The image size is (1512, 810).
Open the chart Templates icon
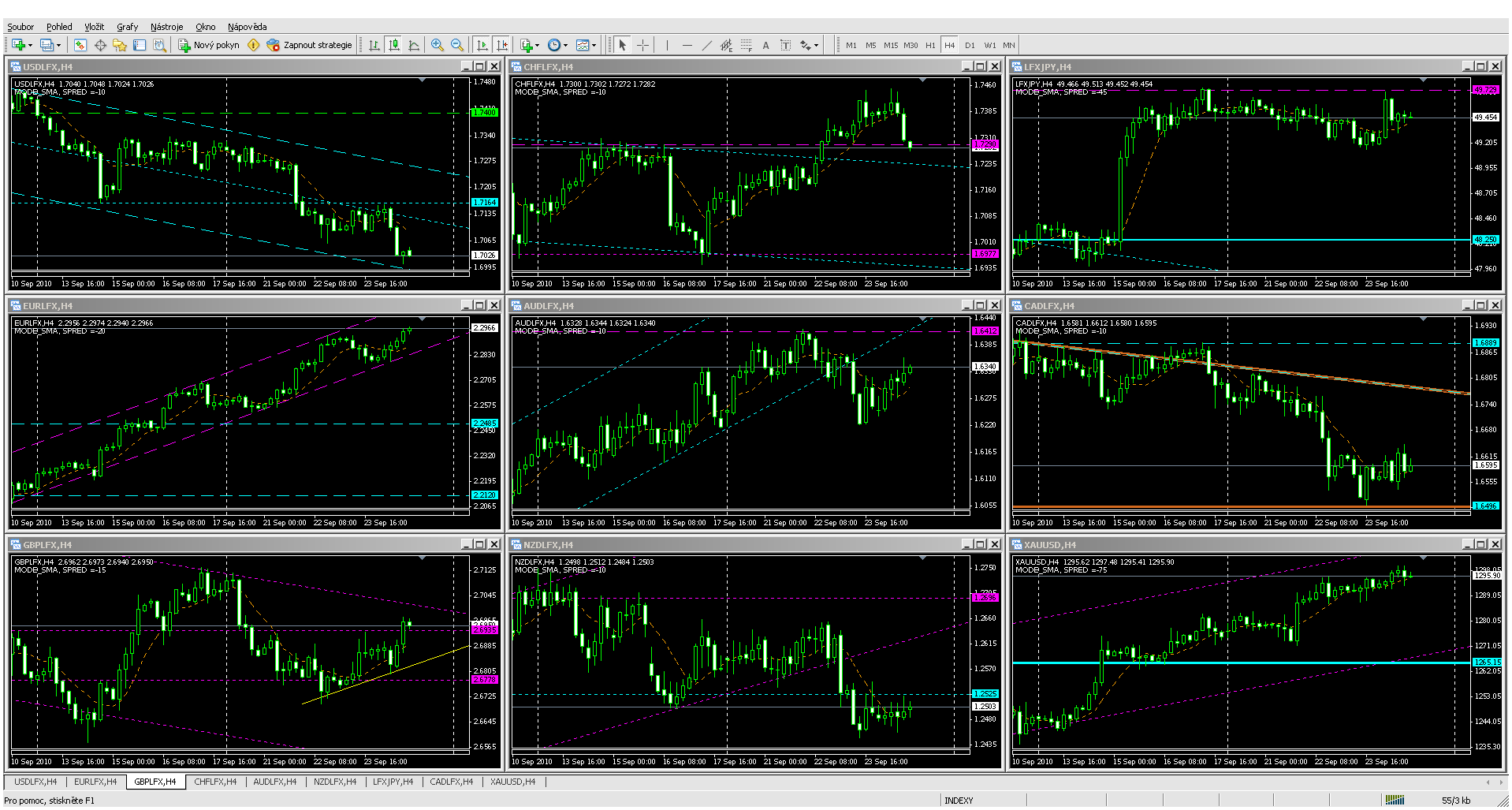583,46
